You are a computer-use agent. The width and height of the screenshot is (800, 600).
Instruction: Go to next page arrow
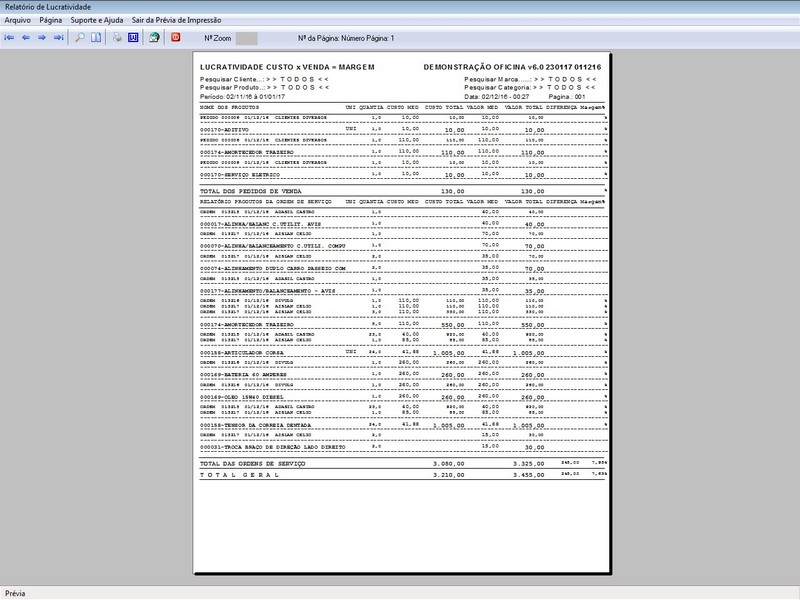(42, 38)
